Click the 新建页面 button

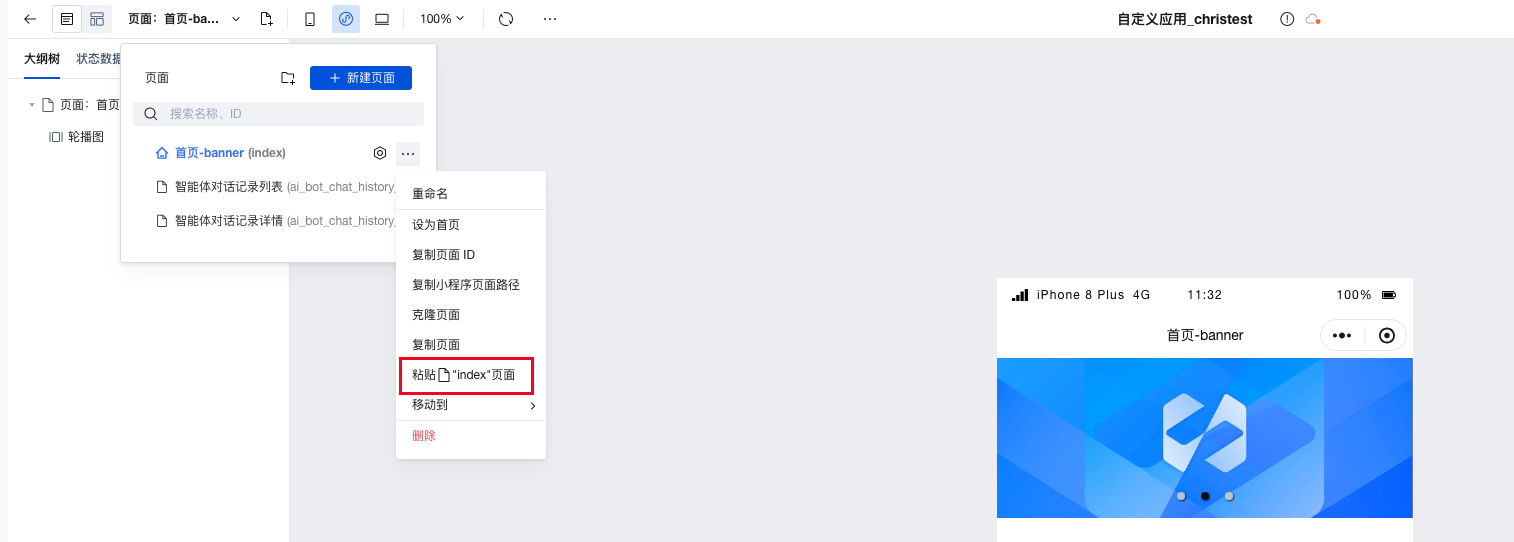361,78
